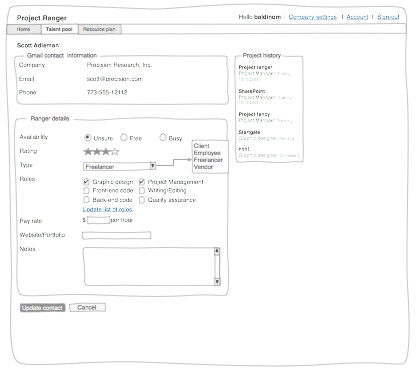Click the Notes scrollbar up arrow
420x380 pixels.
point(217,251)
